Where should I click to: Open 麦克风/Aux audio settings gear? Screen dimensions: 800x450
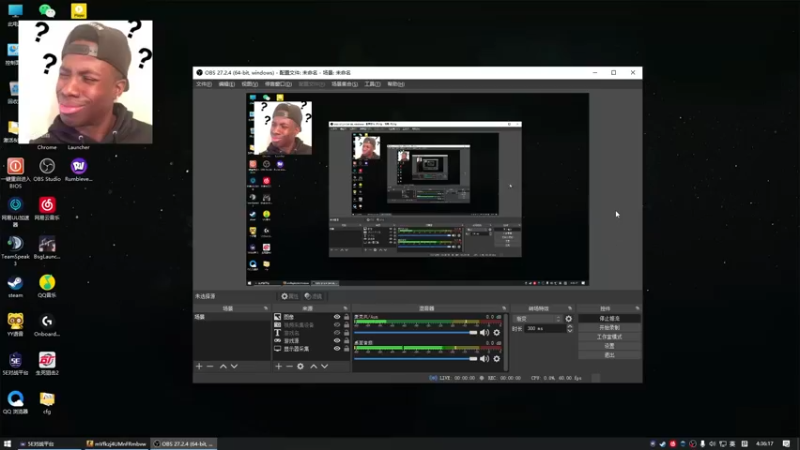pos(496,333)
